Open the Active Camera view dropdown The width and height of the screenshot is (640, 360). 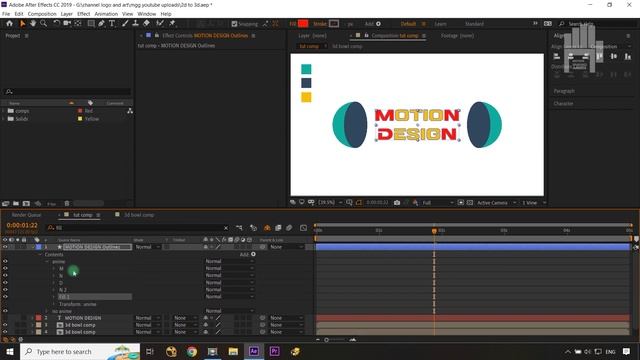point(496,202)
